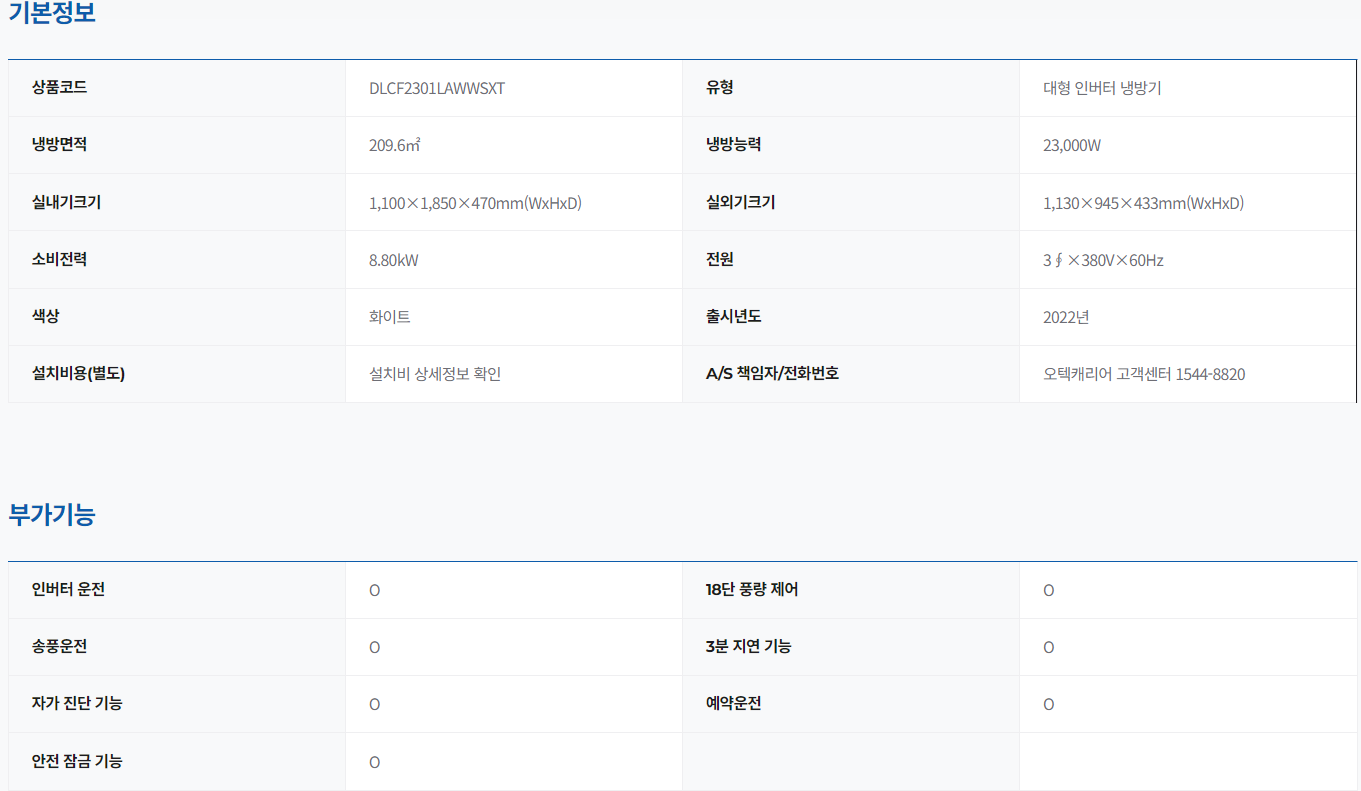Click the 8.80kW power consumption value
This screenshot has width=1361, height=791.
click(x=394, y=260)
